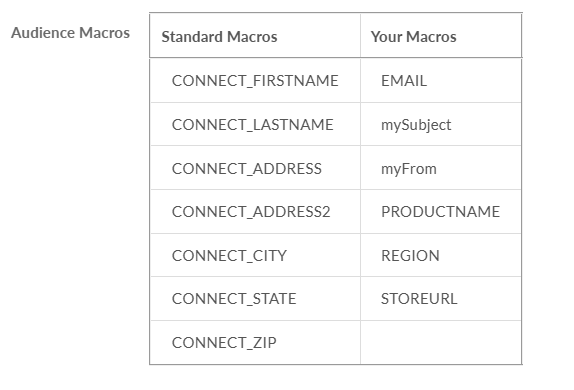574x390 pixels.
Task: Click the Standard Macros column header
Action: pos(219,37)
